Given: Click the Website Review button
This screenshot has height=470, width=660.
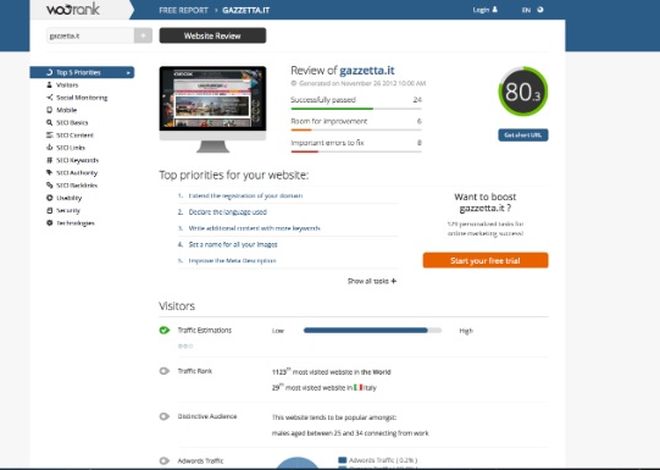Looking at the screenshot, I should pos(213,36).
